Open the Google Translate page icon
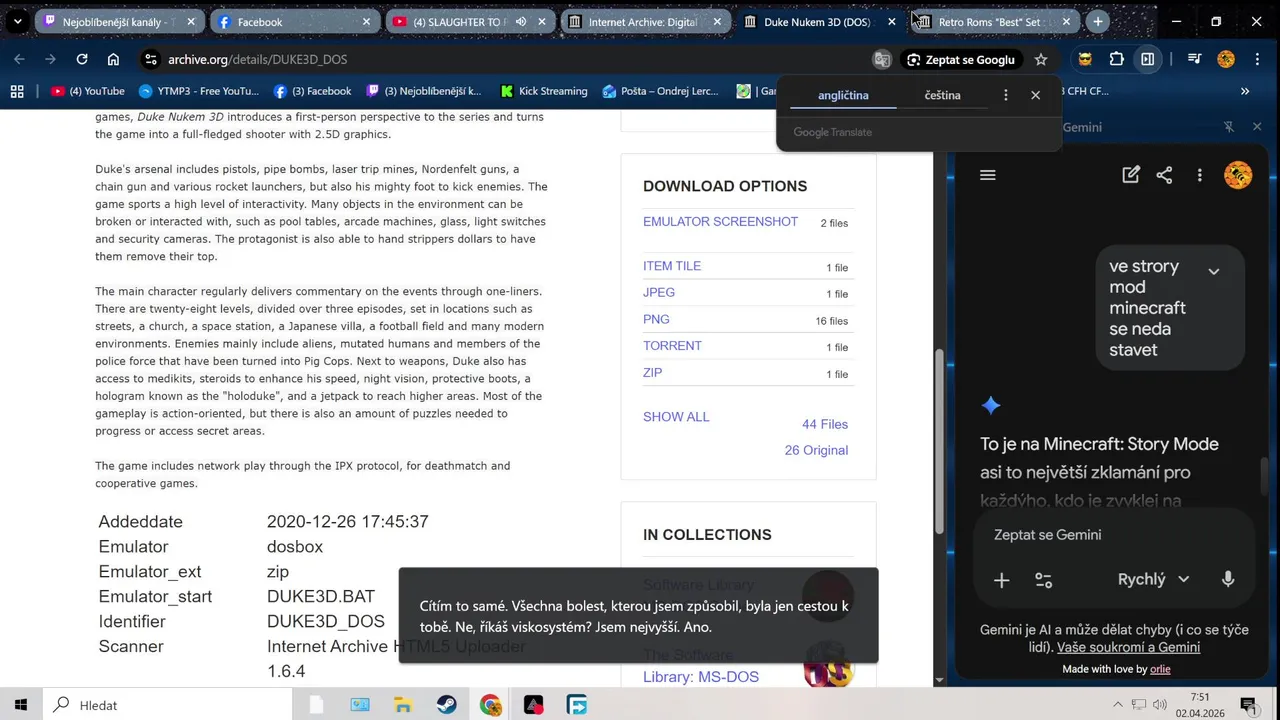 point(882,60)
